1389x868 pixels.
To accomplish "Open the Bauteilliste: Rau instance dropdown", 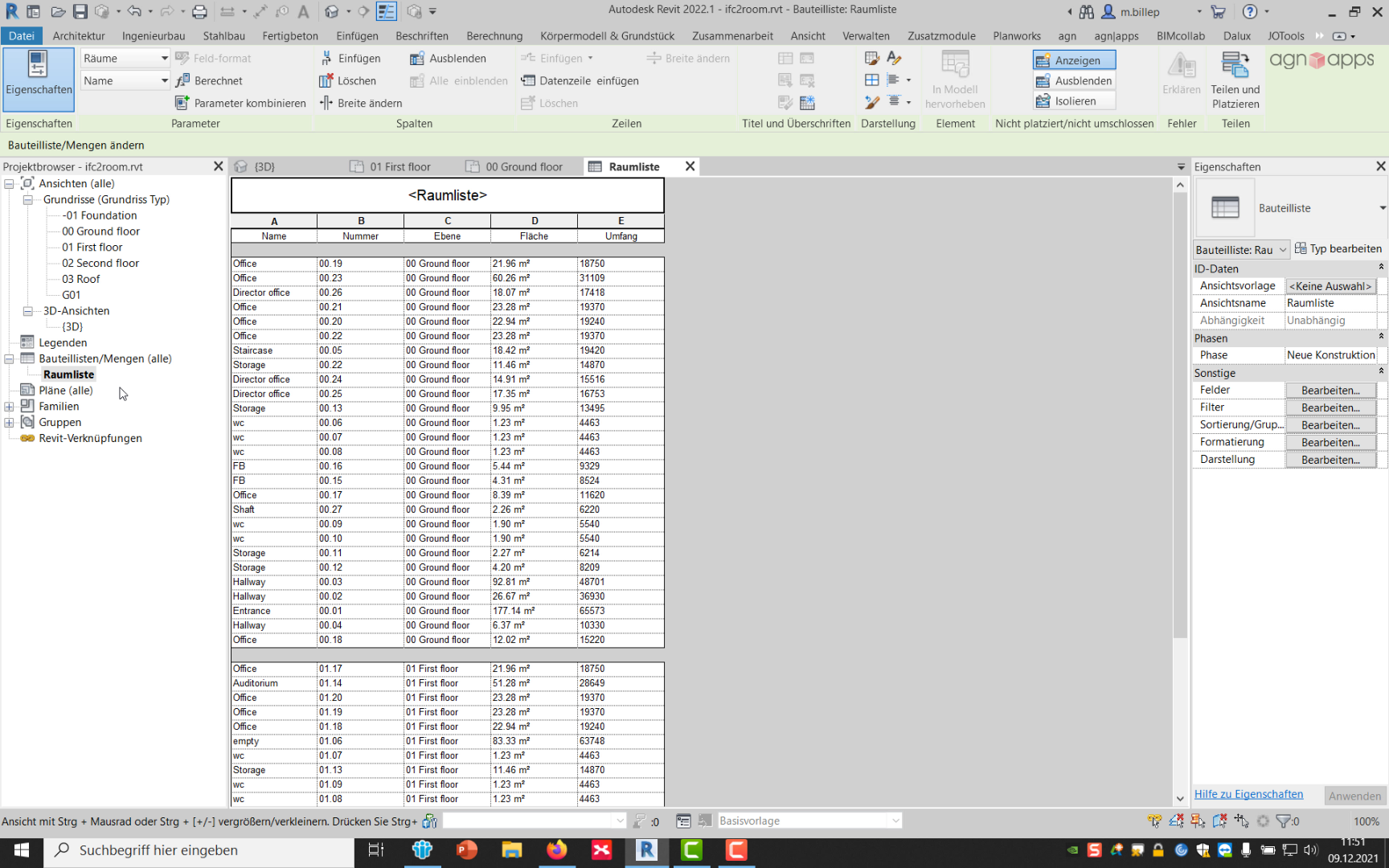I will (1241, 250).
